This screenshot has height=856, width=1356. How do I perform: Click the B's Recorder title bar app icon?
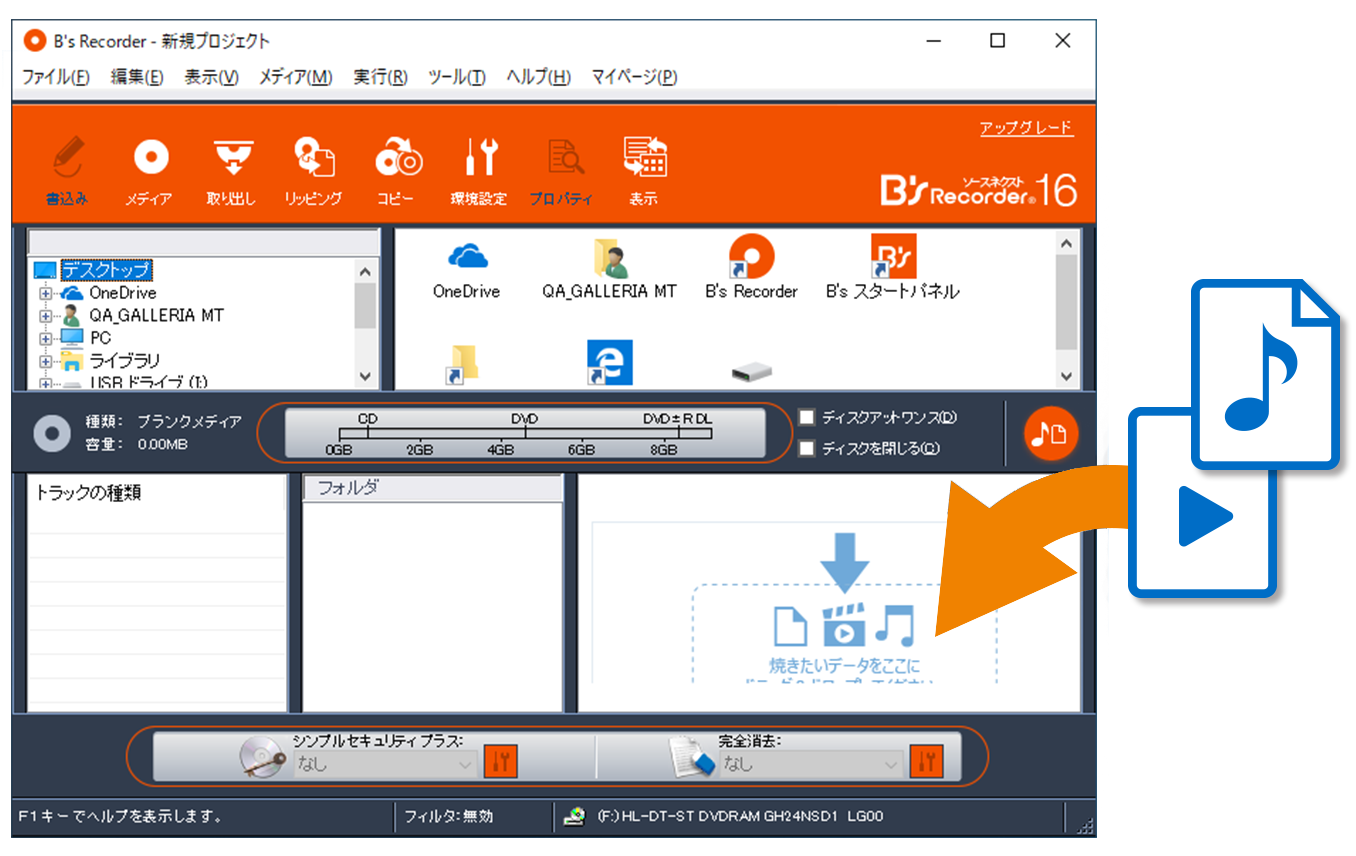pyautogui.click(x=35, y=41)
